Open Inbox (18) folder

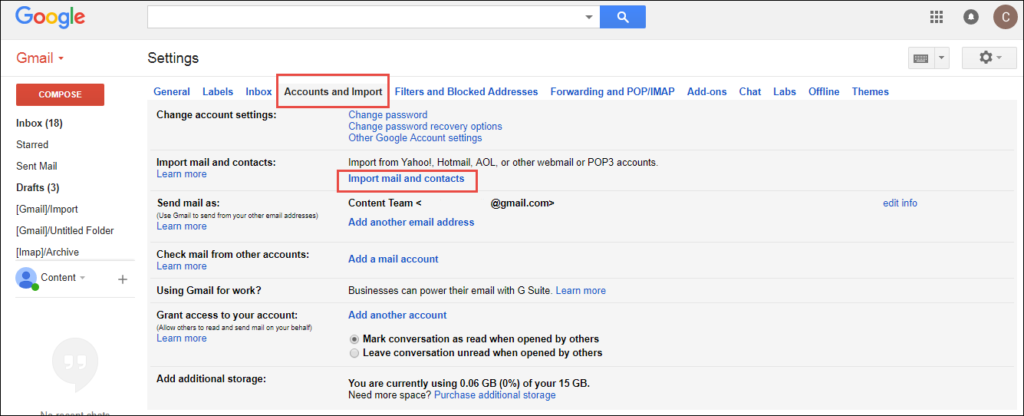point(39,123)
